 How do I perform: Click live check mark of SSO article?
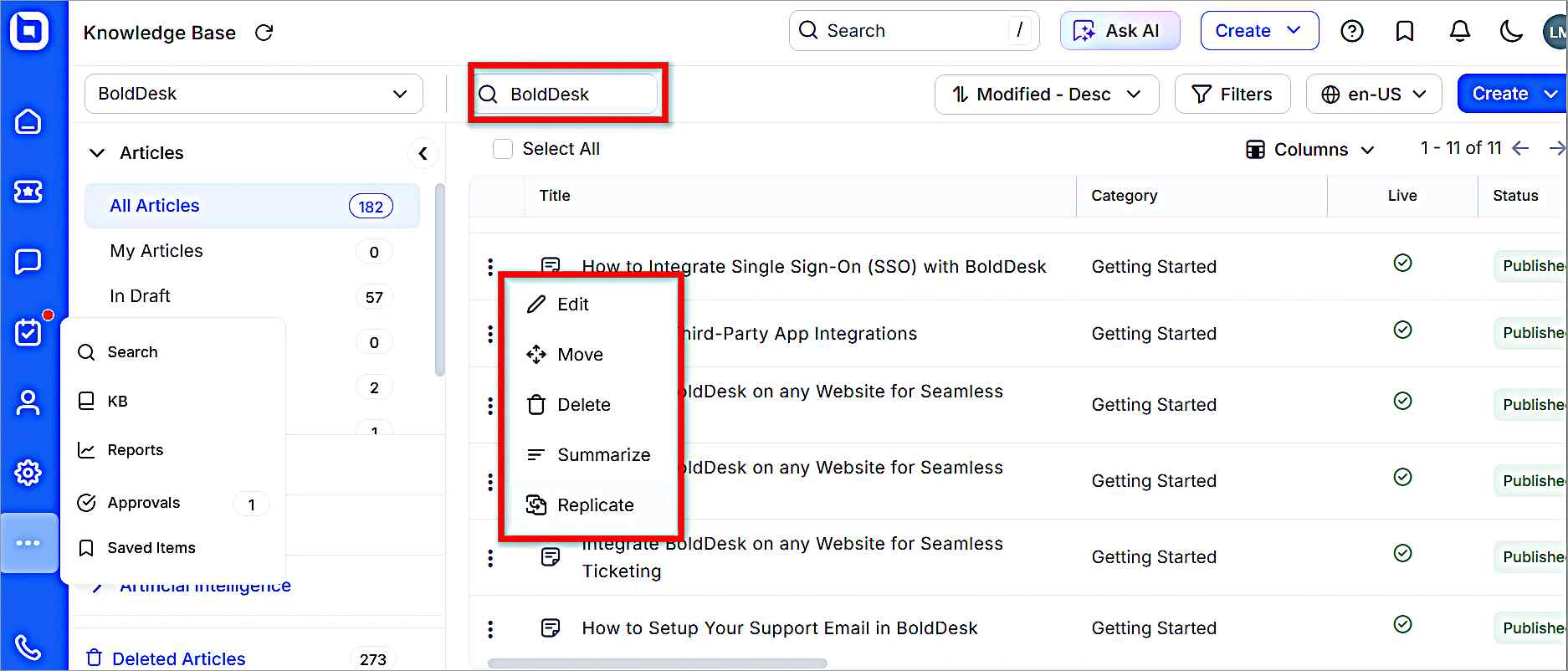[x=1403, y=264]
